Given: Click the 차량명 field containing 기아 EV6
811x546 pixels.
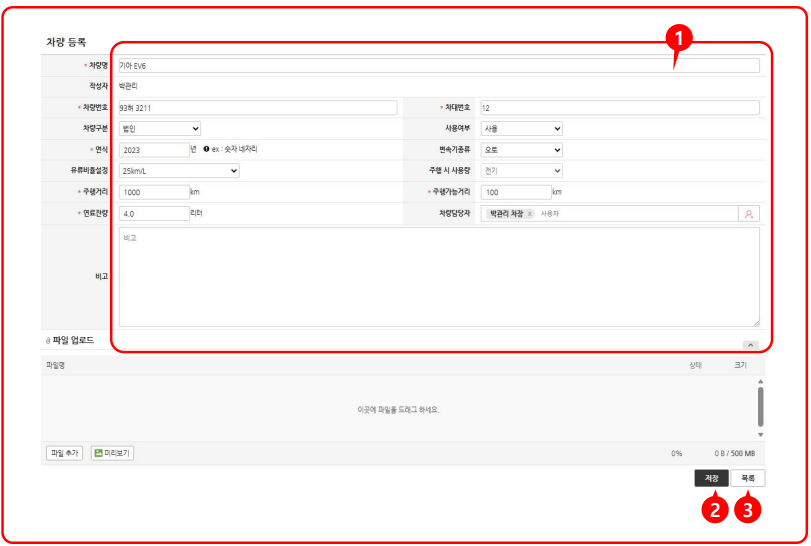Looking at the screenshot, I should click(x=438, y=66).
